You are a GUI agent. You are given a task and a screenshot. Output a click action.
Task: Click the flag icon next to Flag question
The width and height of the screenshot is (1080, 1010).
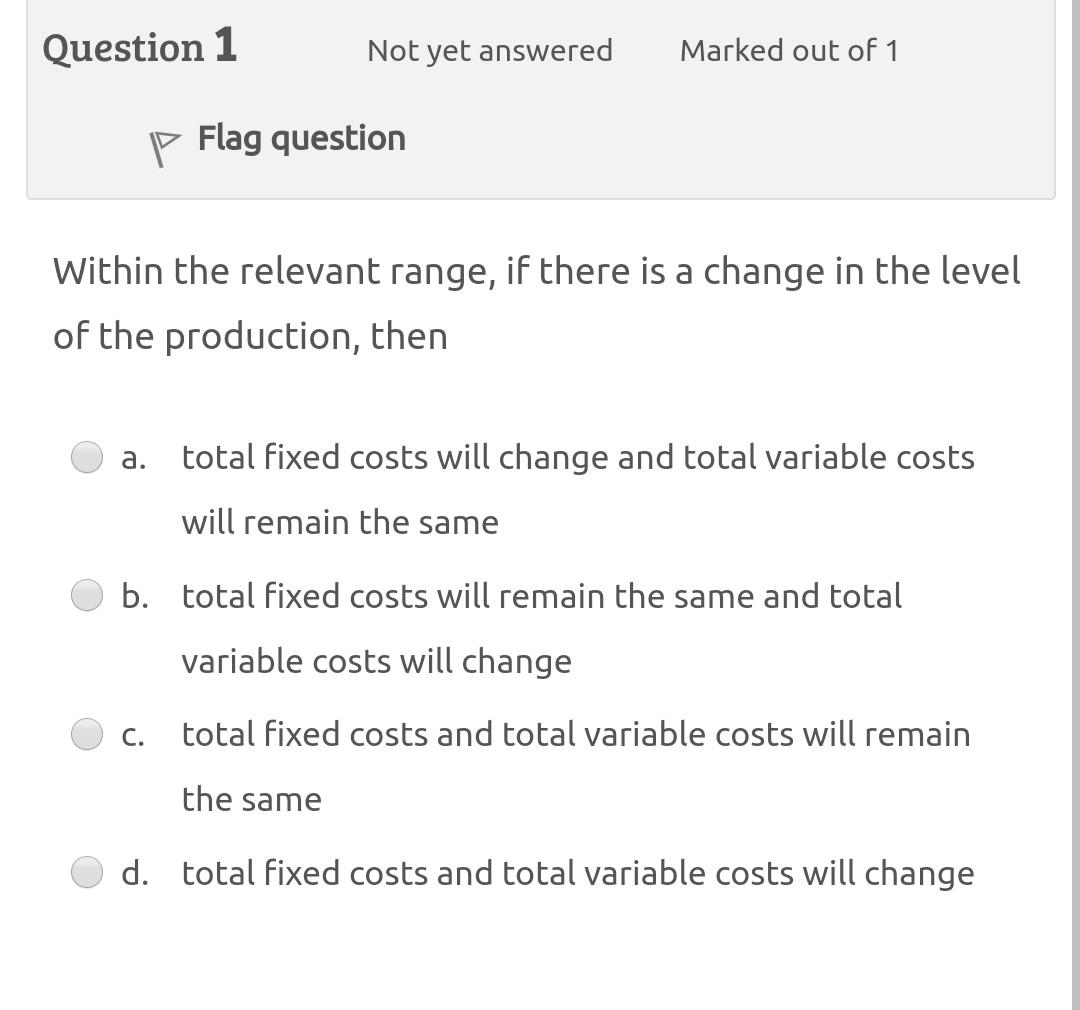[162, 140]
